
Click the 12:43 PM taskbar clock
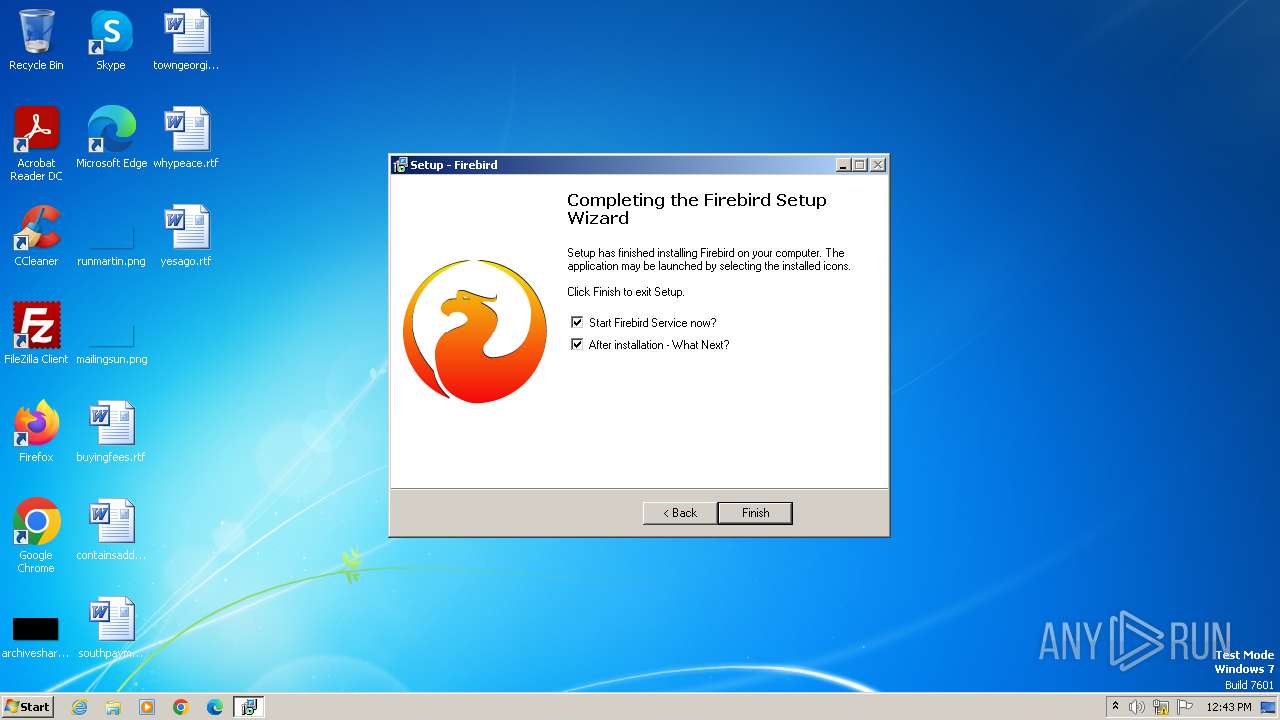1229,707
